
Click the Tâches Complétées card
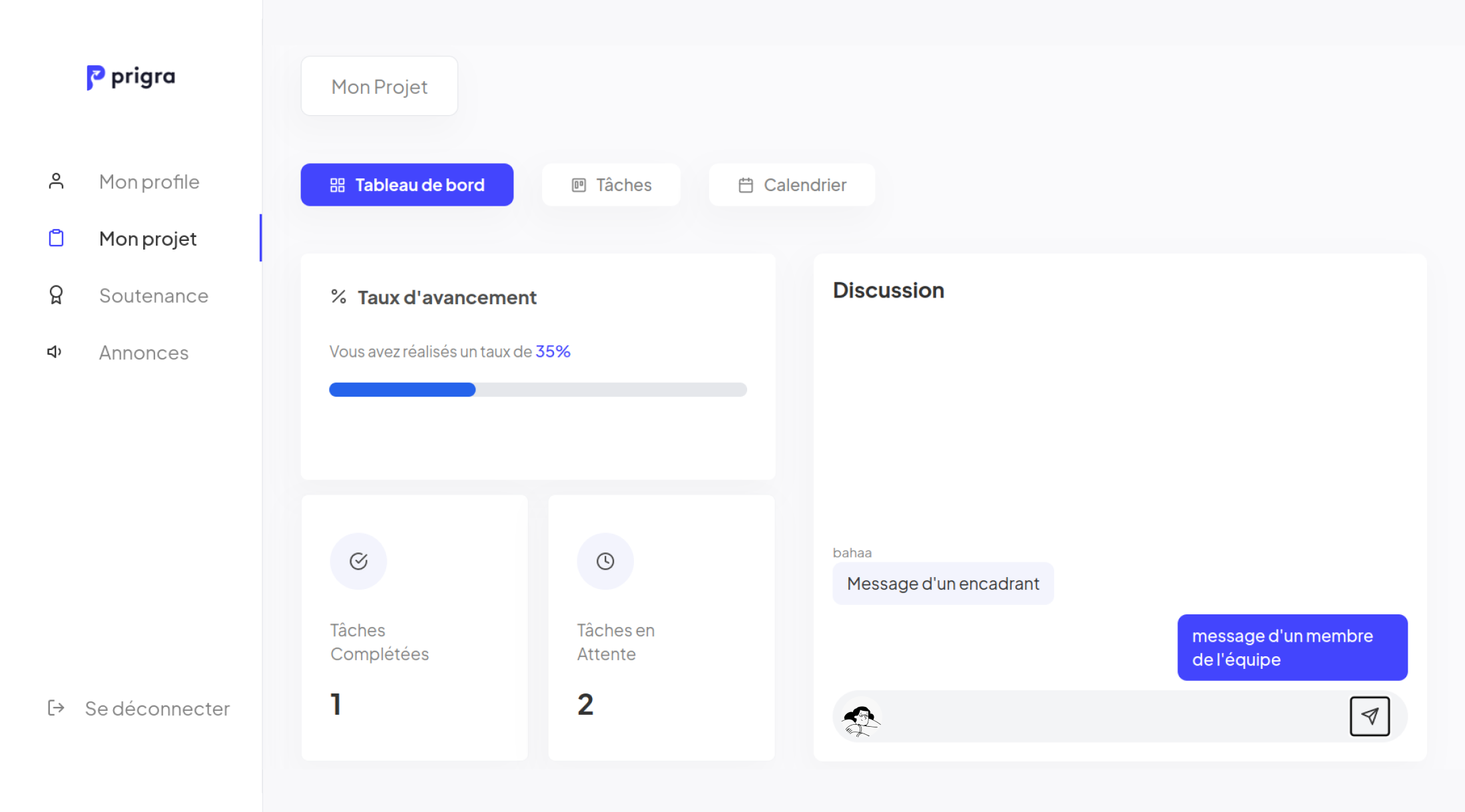(414, 628)
